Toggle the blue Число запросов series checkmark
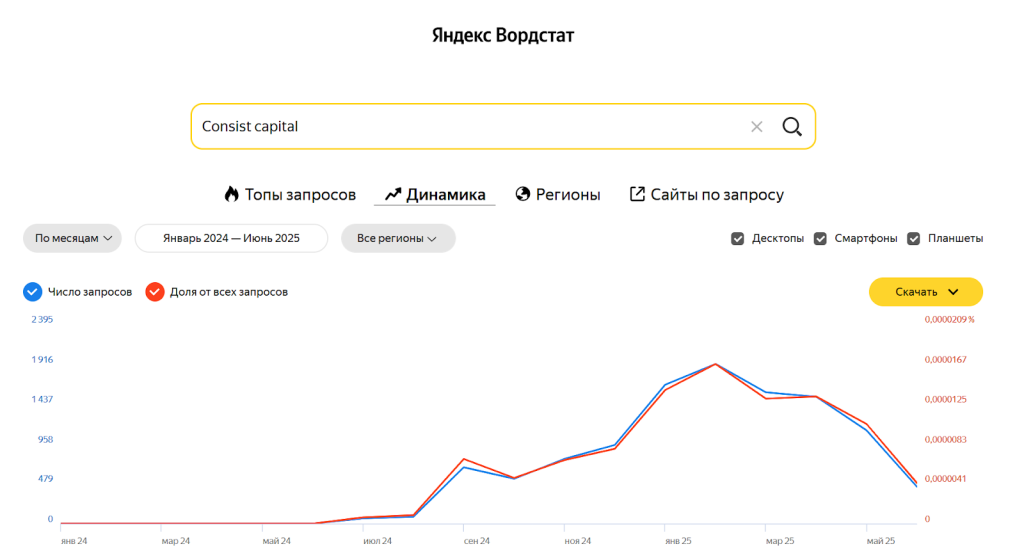The height and width of the screenshot is (551, 1024). pyautogui.click(x=32, y=292)
